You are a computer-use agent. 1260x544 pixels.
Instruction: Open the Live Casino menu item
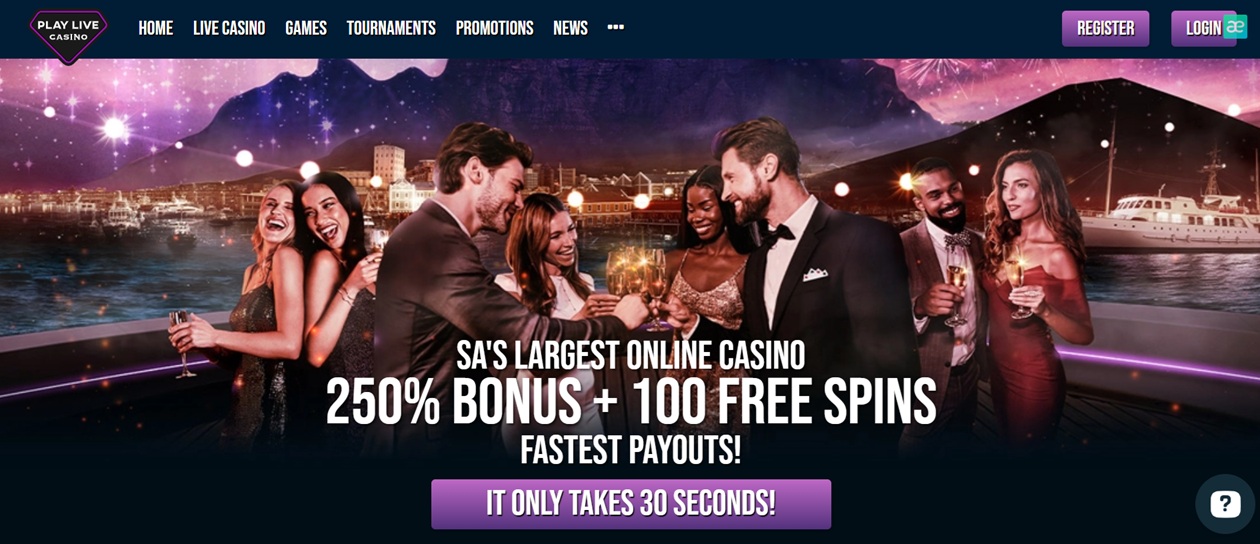(229, 28)
